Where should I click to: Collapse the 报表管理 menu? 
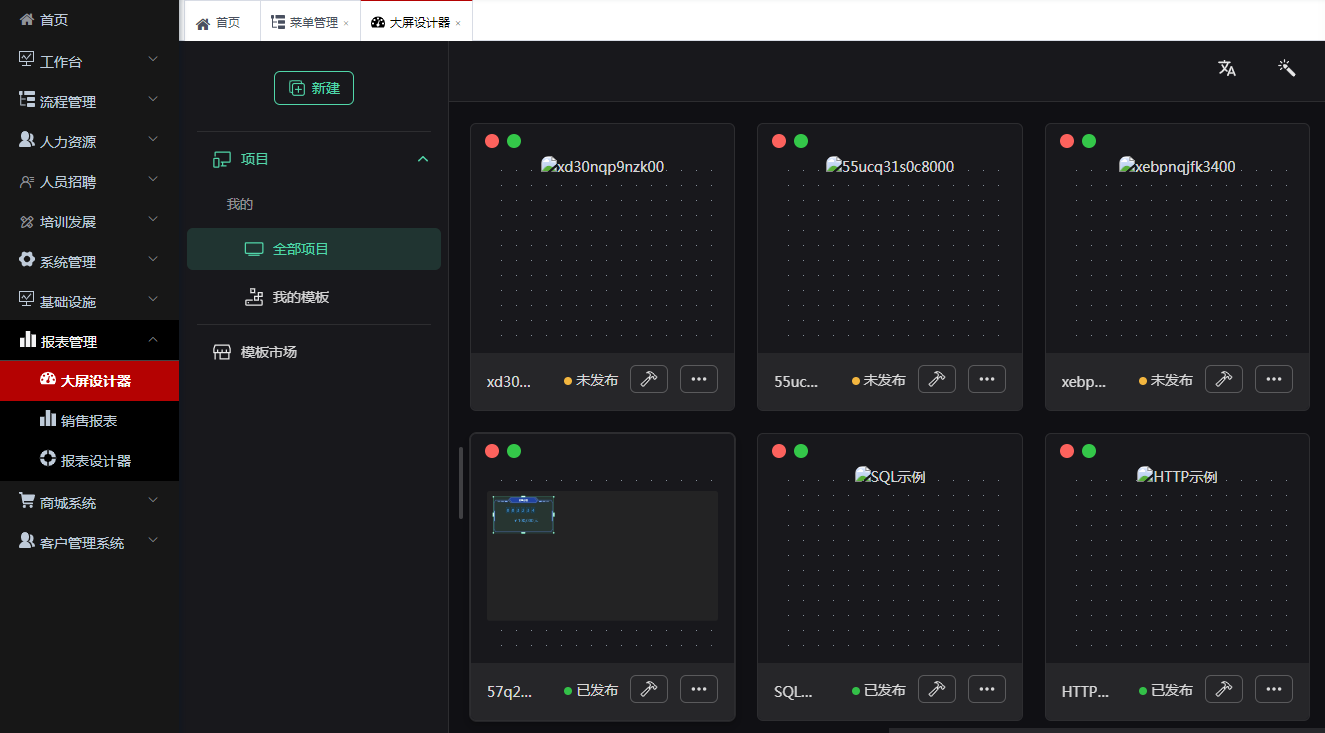pos(89,341)
